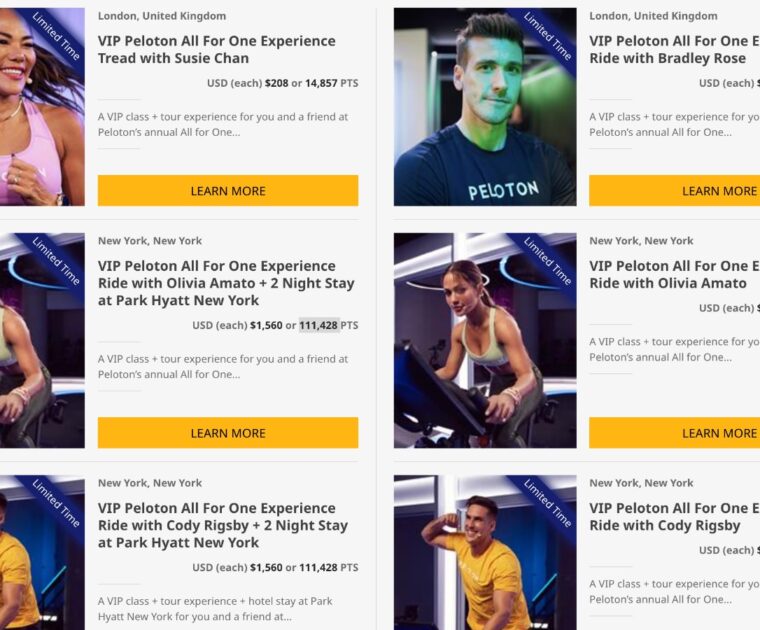Click Learn More for Susie Chan Tread experience
This screenshot has height=630, width=760.
pyautogui.click(x=228, y=190)
